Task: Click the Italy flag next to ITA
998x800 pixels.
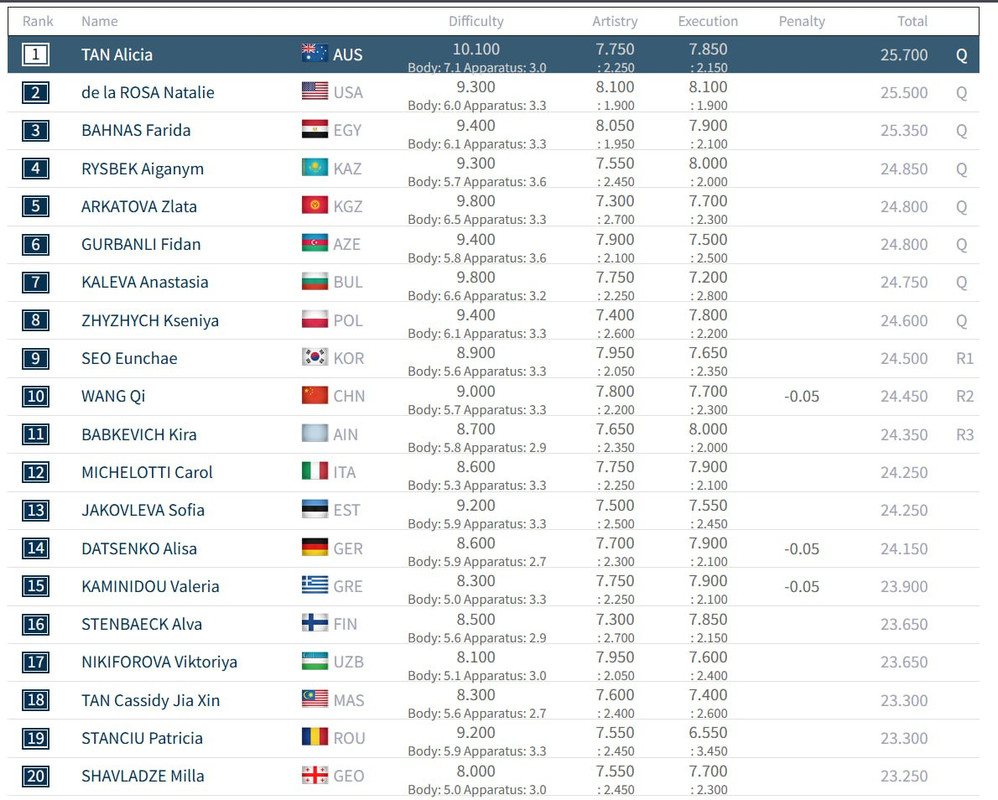Action: pos(314,471)
